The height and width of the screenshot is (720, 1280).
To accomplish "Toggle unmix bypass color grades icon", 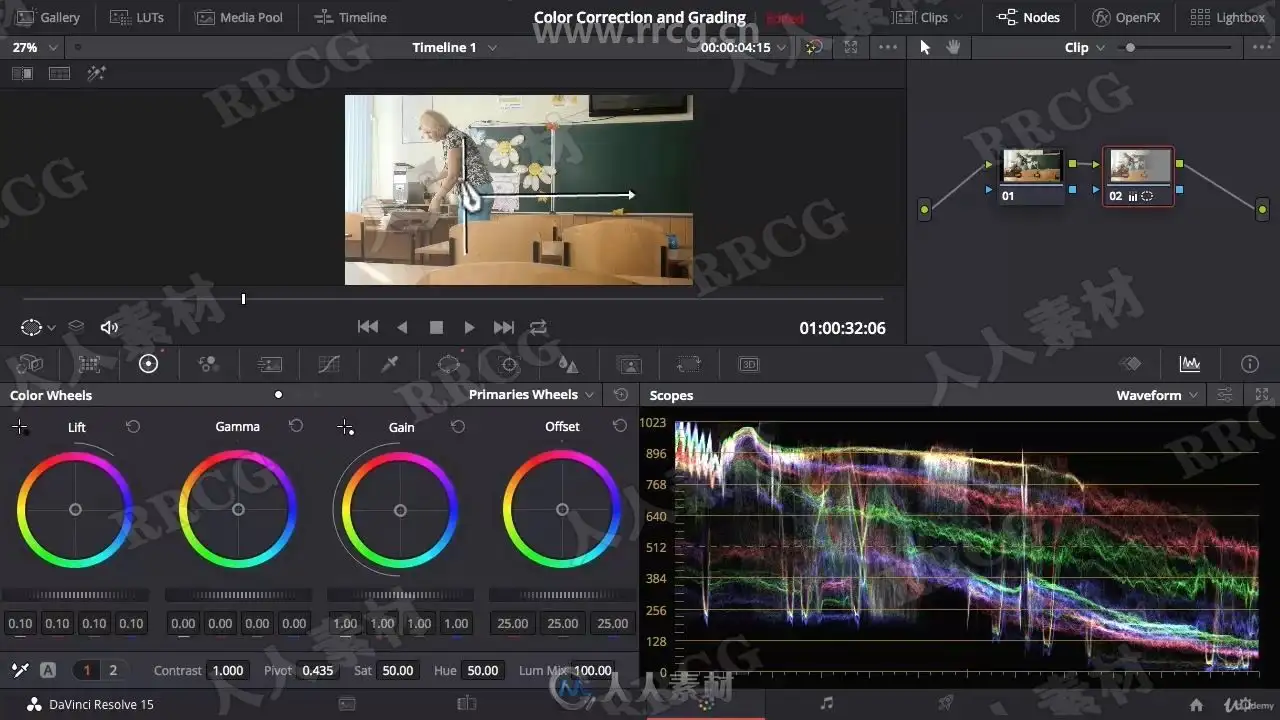I will 814,47.
